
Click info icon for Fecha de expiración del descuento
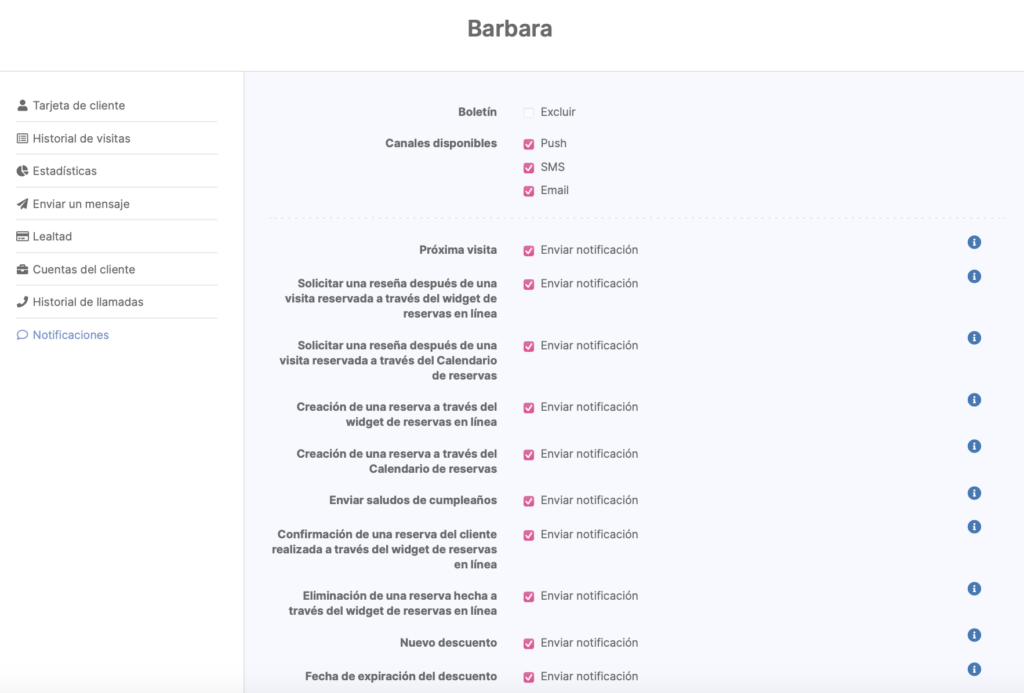click(974, 669)
